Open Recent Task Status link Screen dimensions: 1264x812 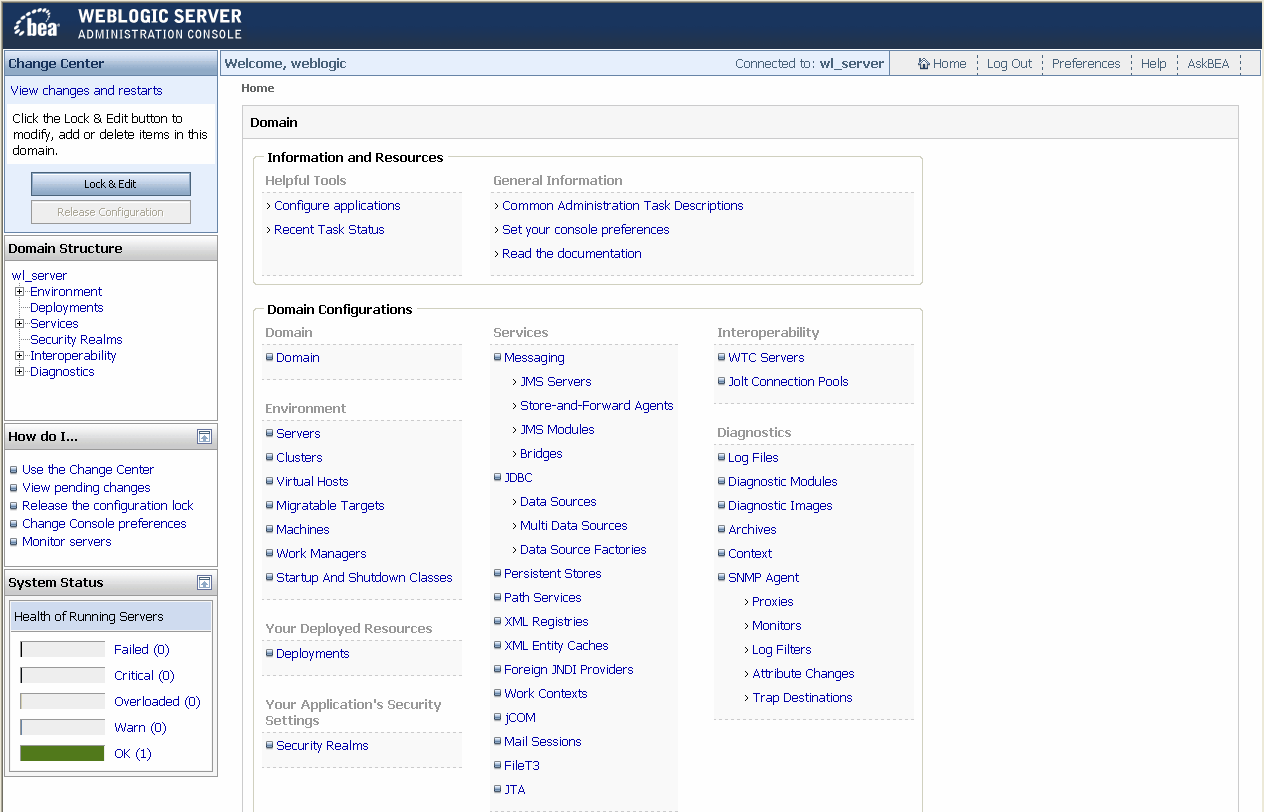[x=329, y=229]
